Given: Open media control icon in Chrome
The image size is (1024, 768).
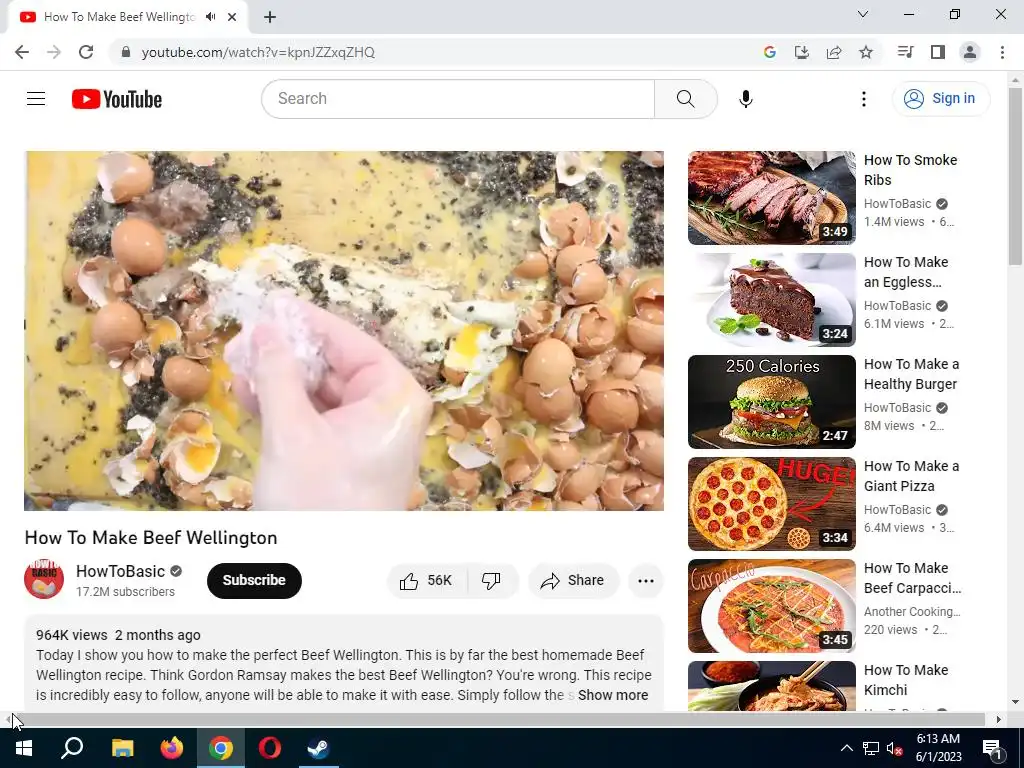Looking at the screenshot, I should (905, 52).
